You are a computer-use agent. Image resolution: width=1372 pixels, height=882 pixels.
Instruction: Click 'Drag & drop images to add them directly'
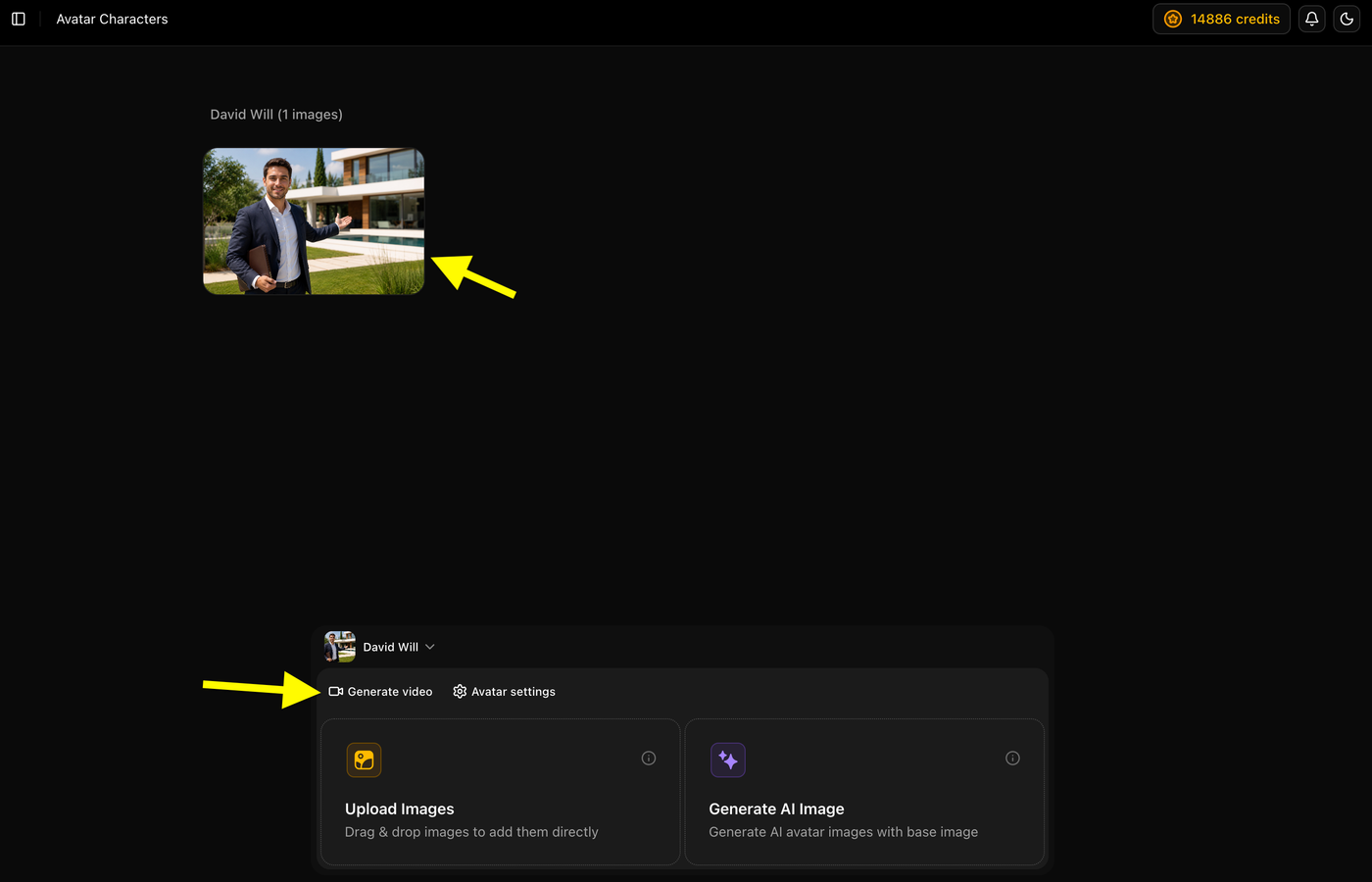pyautogui.click(x=471, y=832)
